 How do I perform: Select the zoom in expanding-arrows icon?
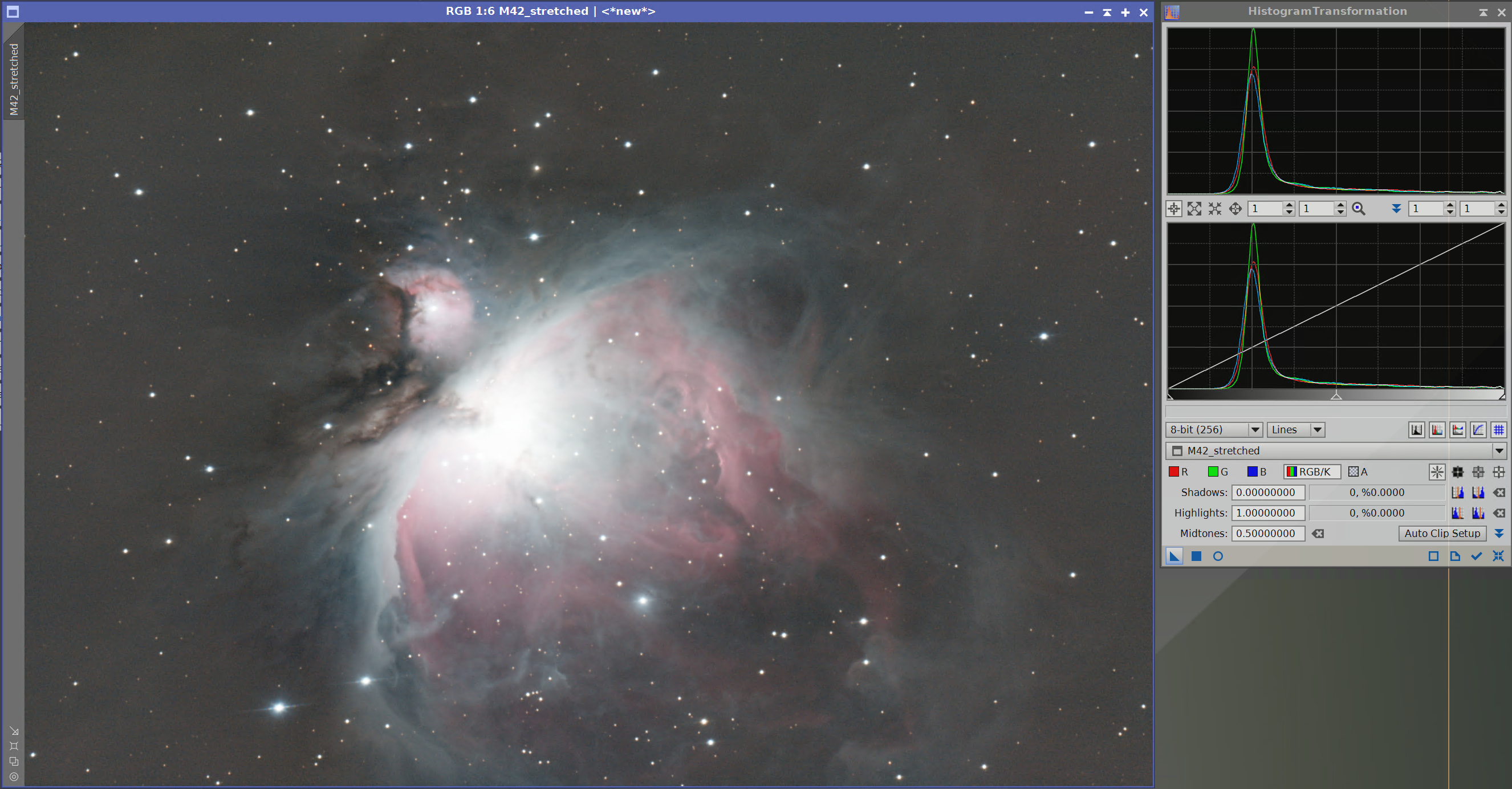coord(1194,209)
